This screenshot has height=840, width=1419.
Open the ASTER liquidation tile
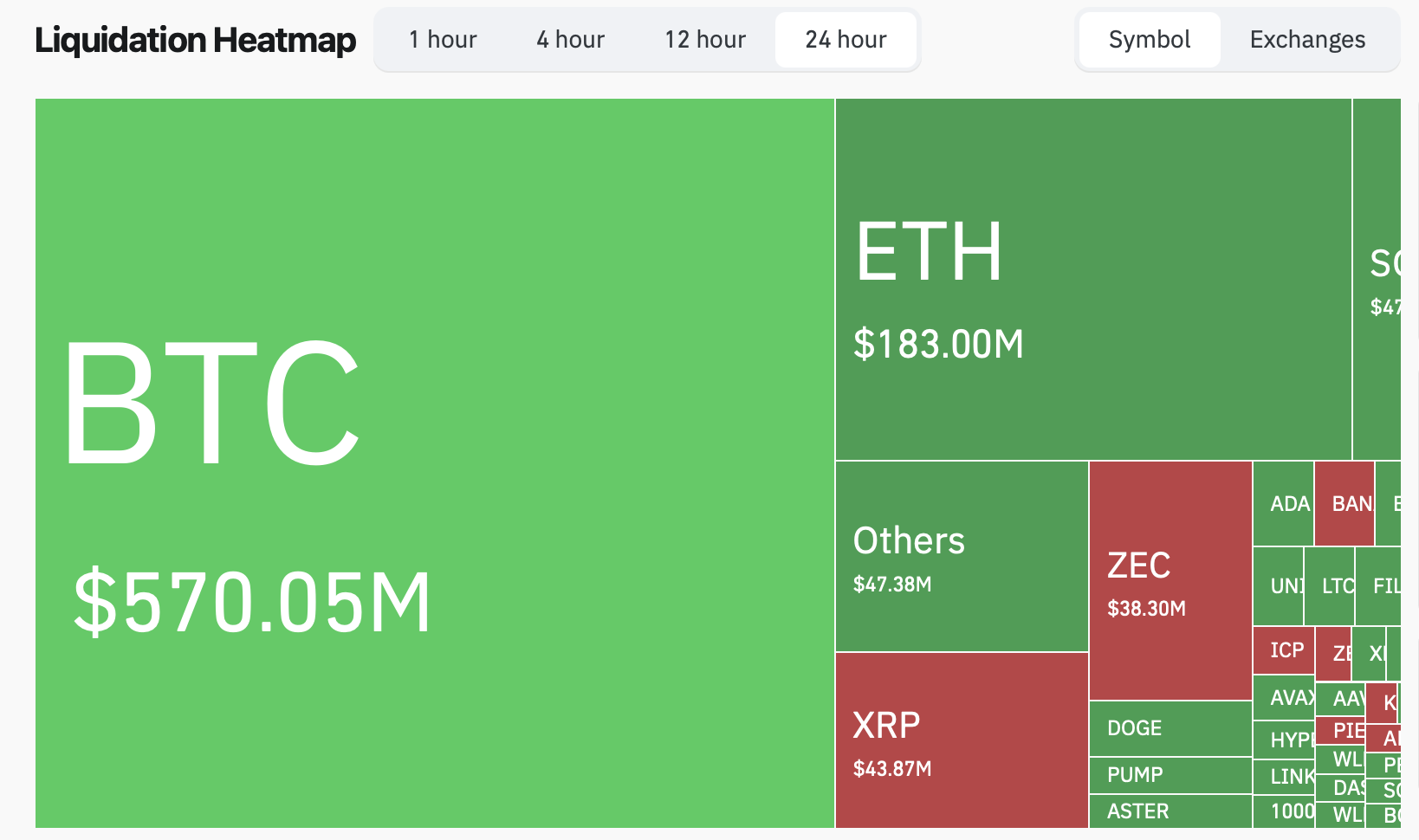click(1170, 811)
